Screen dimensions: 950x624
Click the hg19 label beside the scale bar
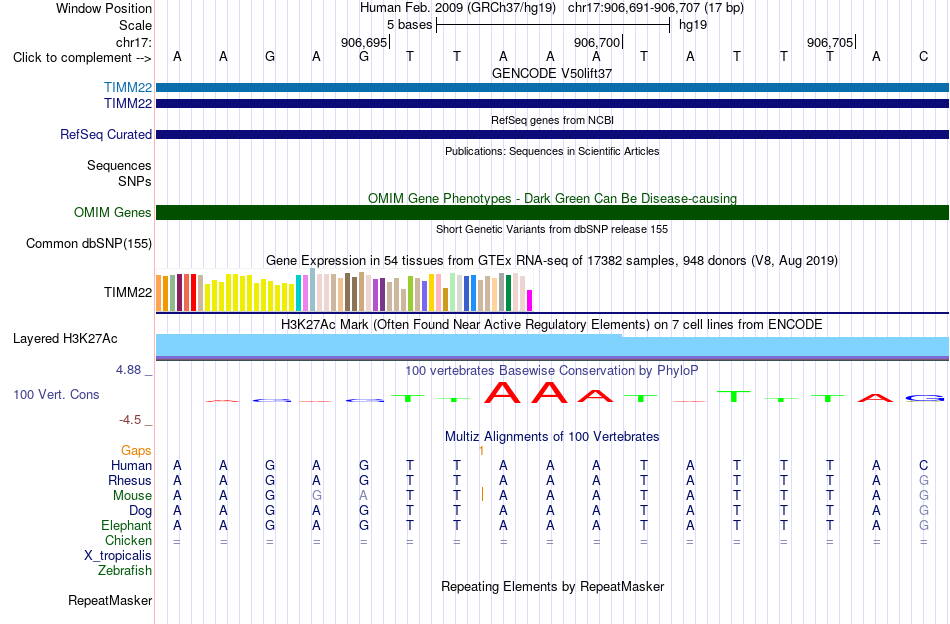[693, 25]
